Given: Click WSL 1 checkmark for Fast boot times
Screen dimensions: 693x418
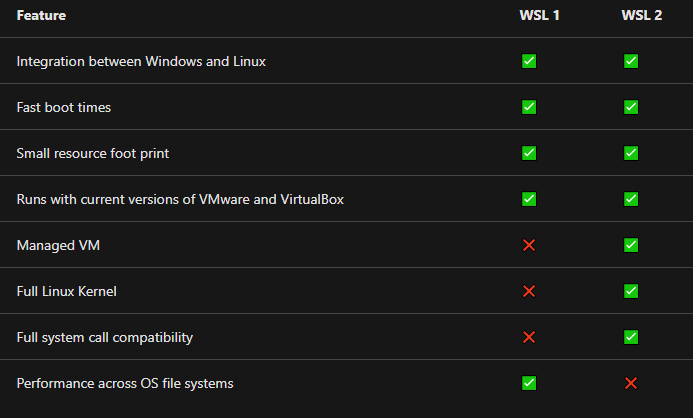Looking at the screenshot, I should (529, 107).
